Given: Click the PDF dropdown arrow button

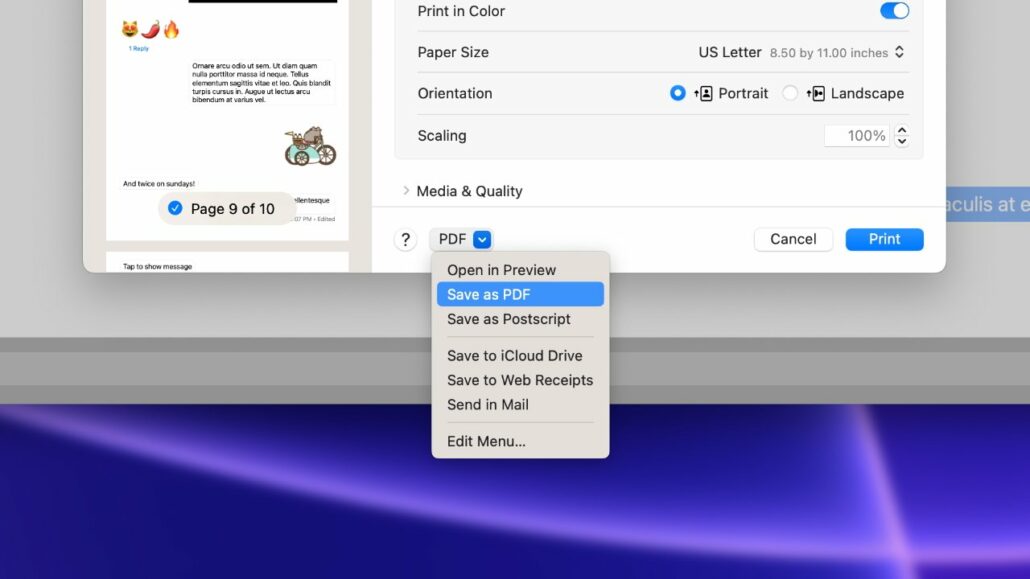Looking at the screenshot, I should click(x=482, y=240).
